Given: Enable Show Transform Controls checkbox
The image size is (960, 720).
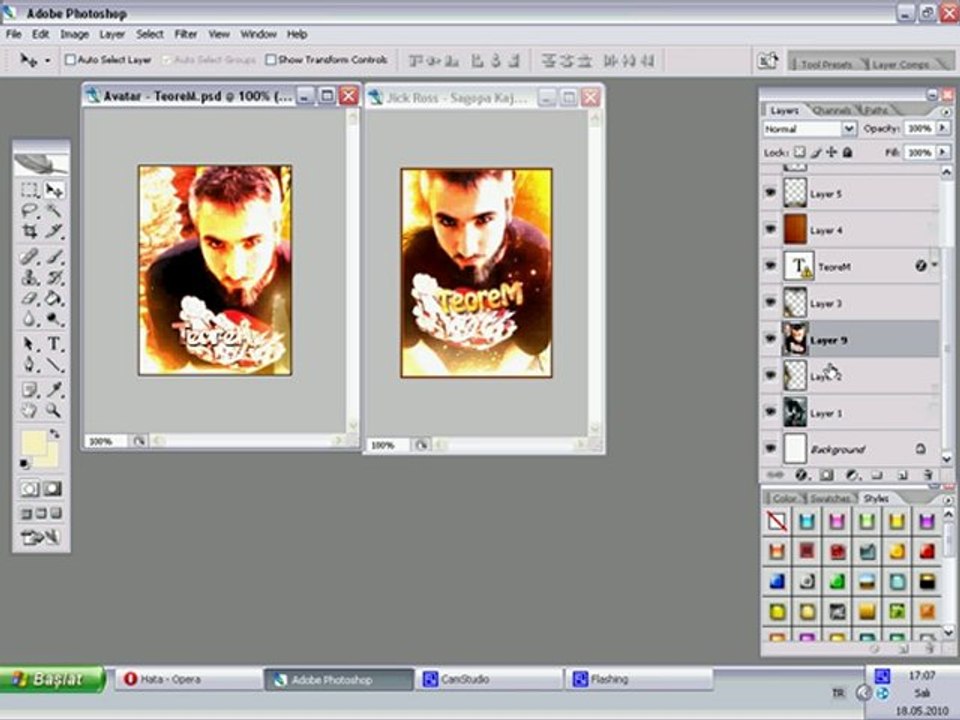Looking at the screenshot, I should pos(271,59).
